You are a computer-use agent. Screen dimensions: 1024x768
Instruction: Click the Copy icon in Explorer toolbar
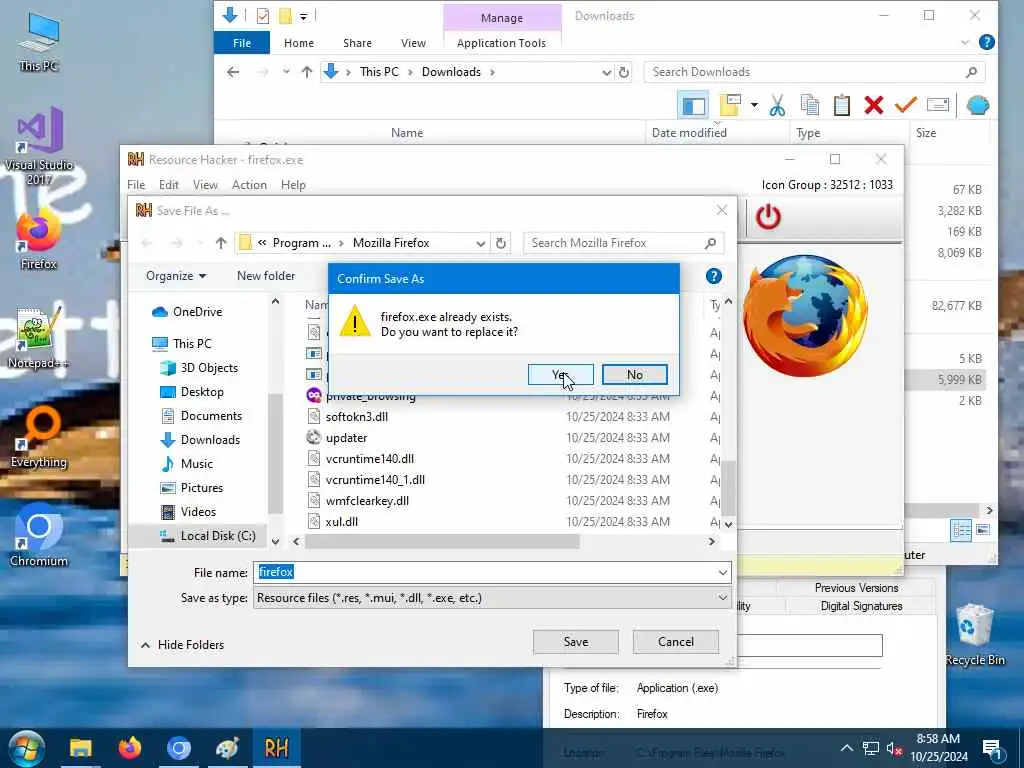coord(810,105)
